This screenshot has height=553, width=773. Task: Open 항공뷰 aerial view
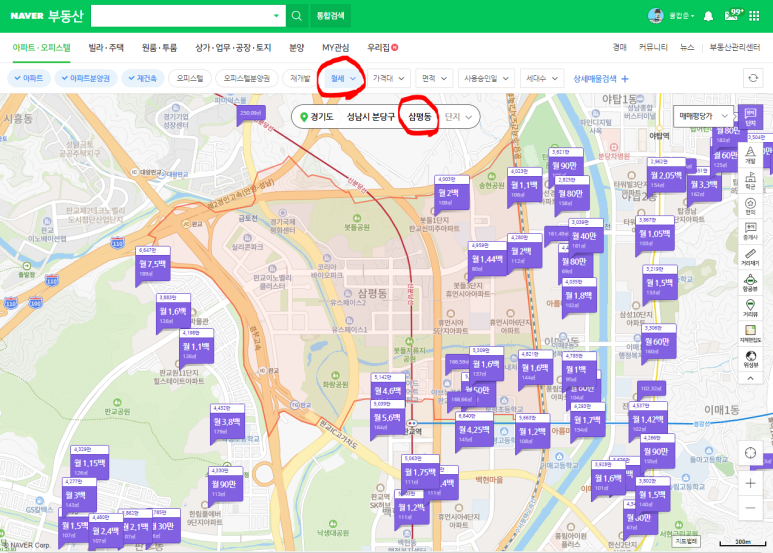coord(750,283)
